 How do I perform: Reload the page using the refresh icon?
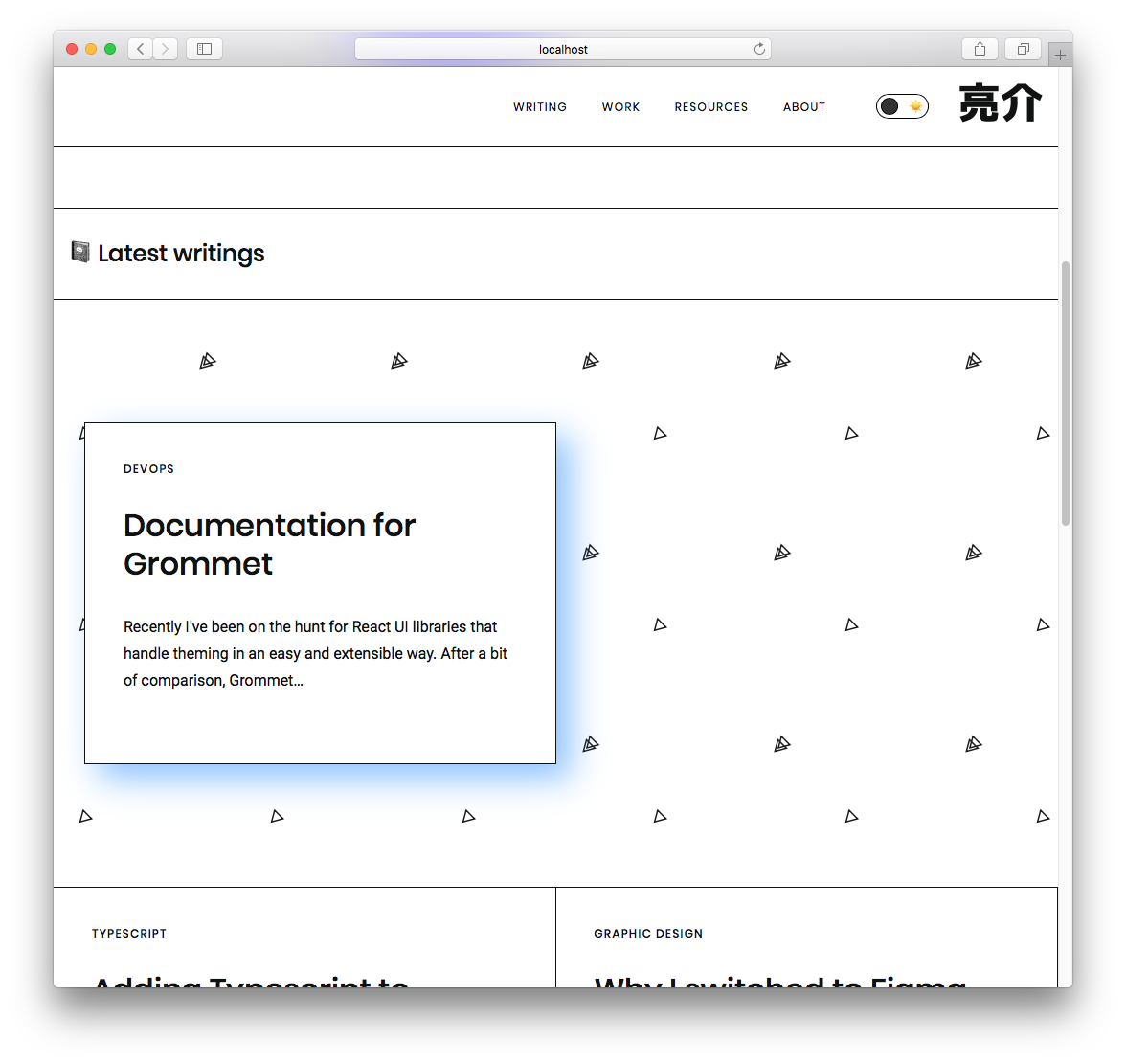point(759,49)
